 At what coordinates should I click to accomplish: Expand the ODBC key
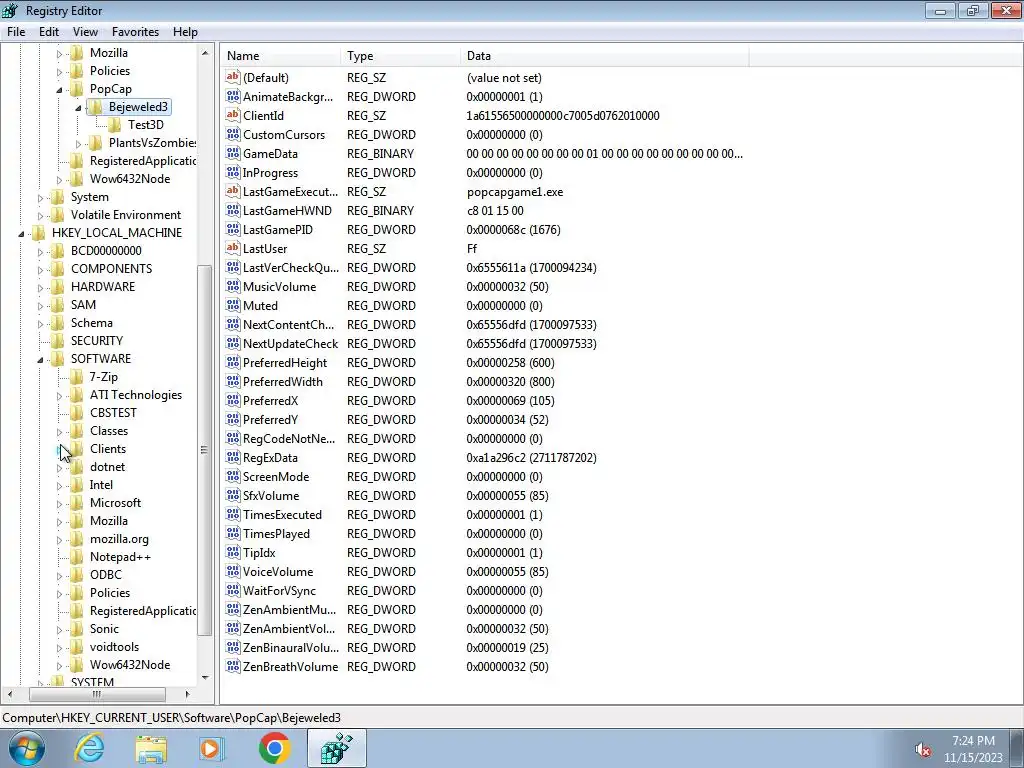coord(59,576)
